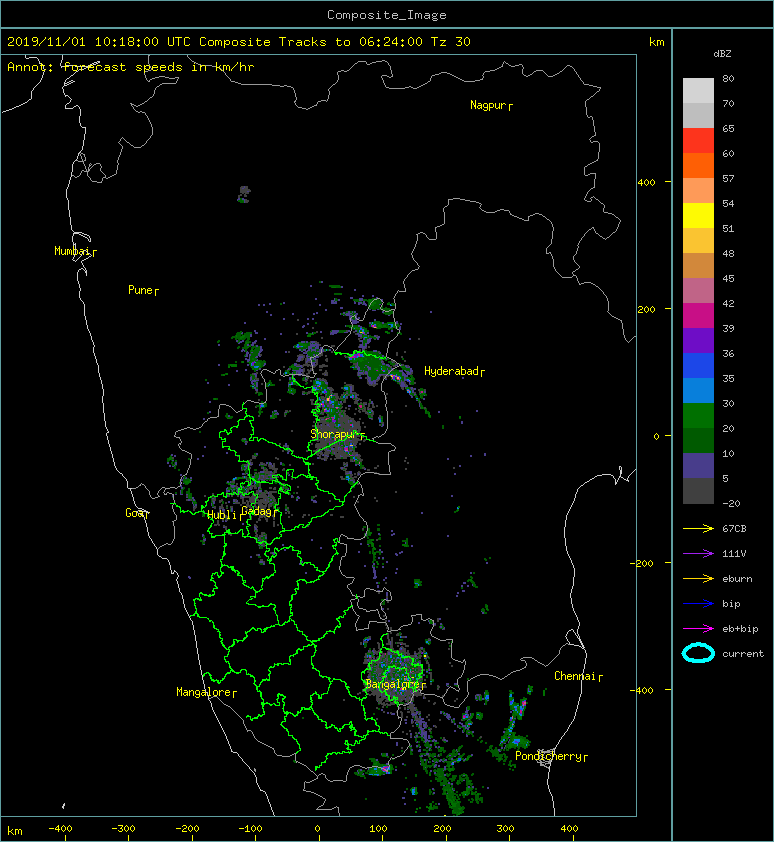Click the red 60 dBZ color swatch
Image resolution: width=774 pixels, height=842 pixels.
tap(698, 140)
